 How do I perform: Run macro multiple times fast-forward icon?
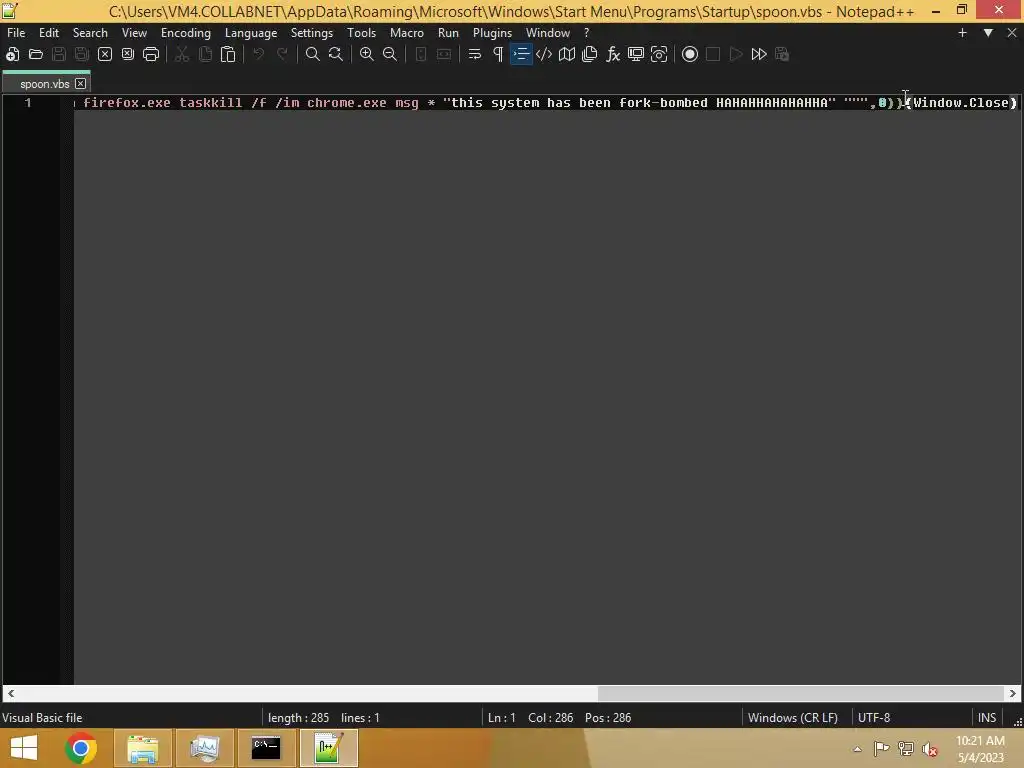tap(759, 54)
